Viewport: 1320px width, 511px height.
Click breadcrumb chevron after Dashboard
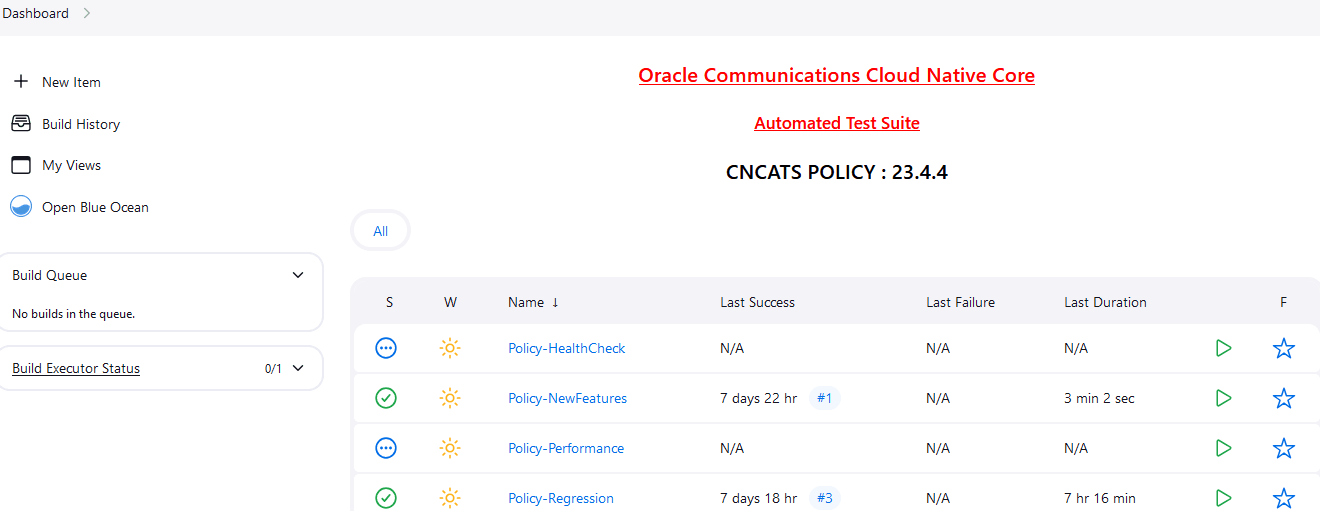coord(87,13)
